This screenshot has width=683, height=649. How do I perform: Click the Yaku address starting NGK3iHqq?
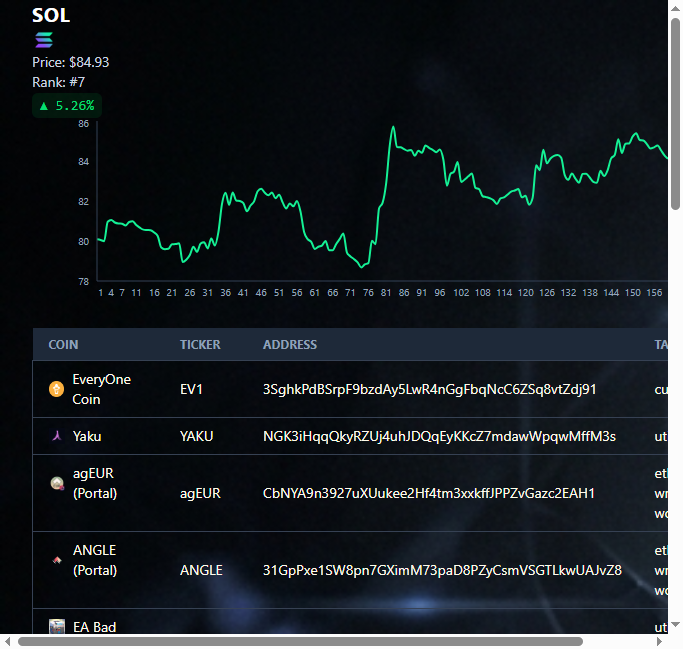click(439, 436)
